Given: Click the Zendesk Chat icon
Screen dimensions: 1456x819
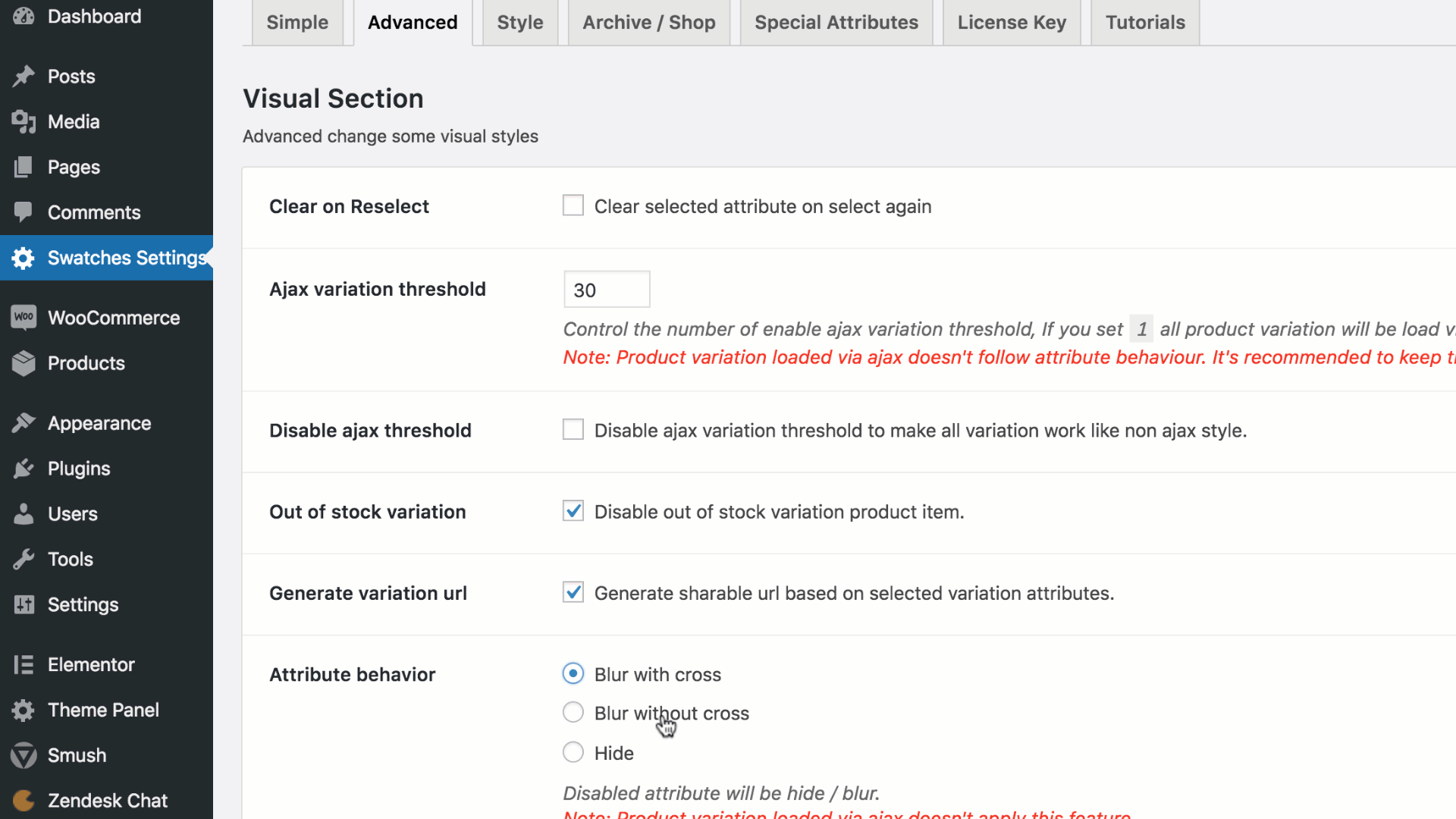Looking at the screenshot, I should point(24,801).
